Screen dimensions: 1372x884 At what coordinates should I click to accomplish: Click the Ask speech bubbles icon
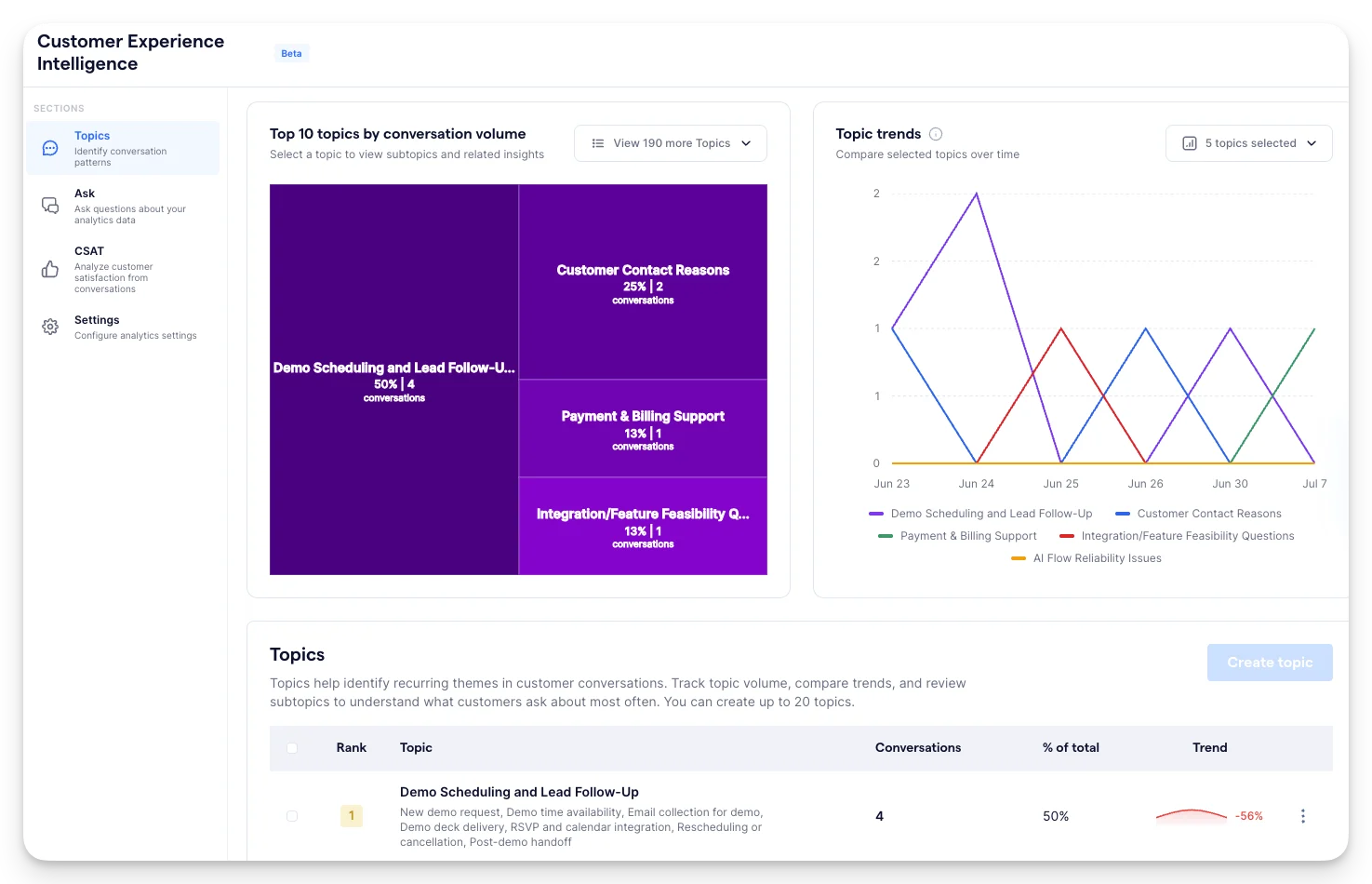(x=50, y=206)
